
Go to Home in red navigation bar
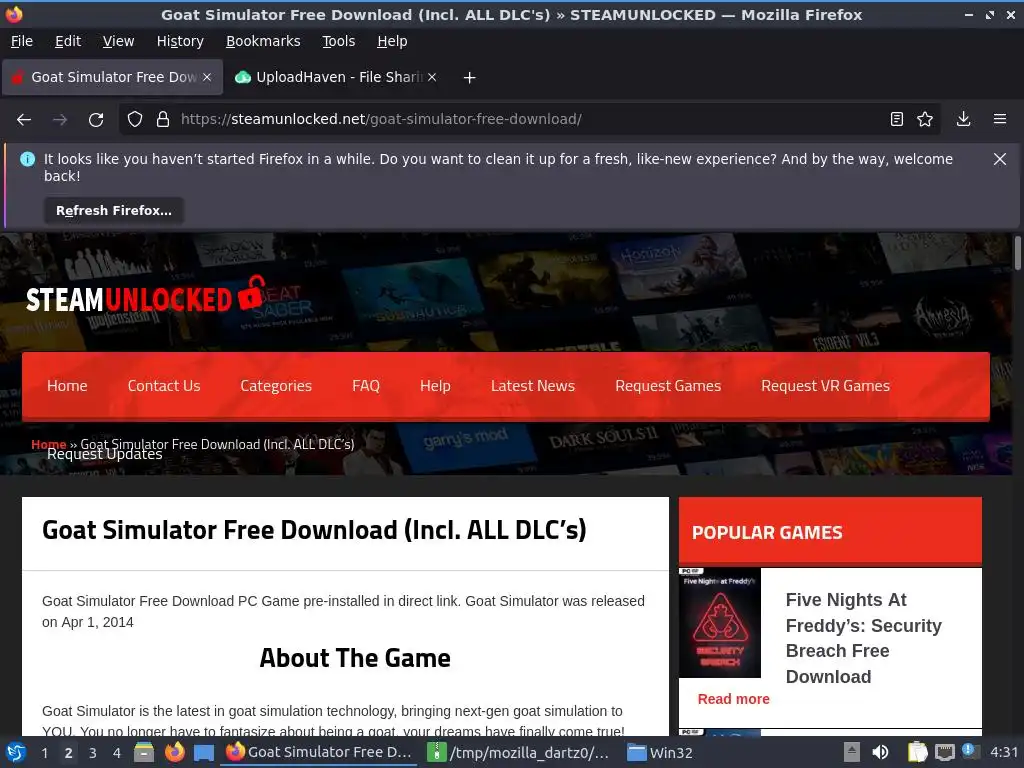coord(67,386)
